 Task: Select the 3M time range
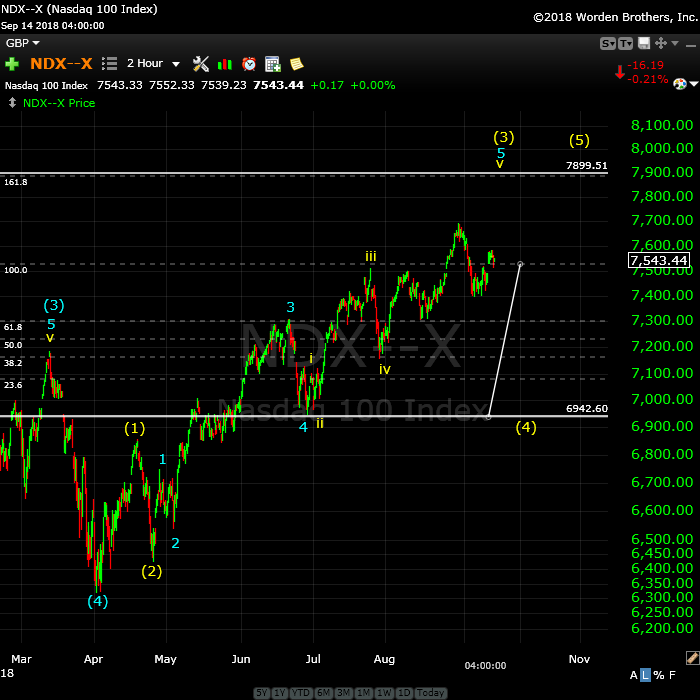click(x=343, y=692)
